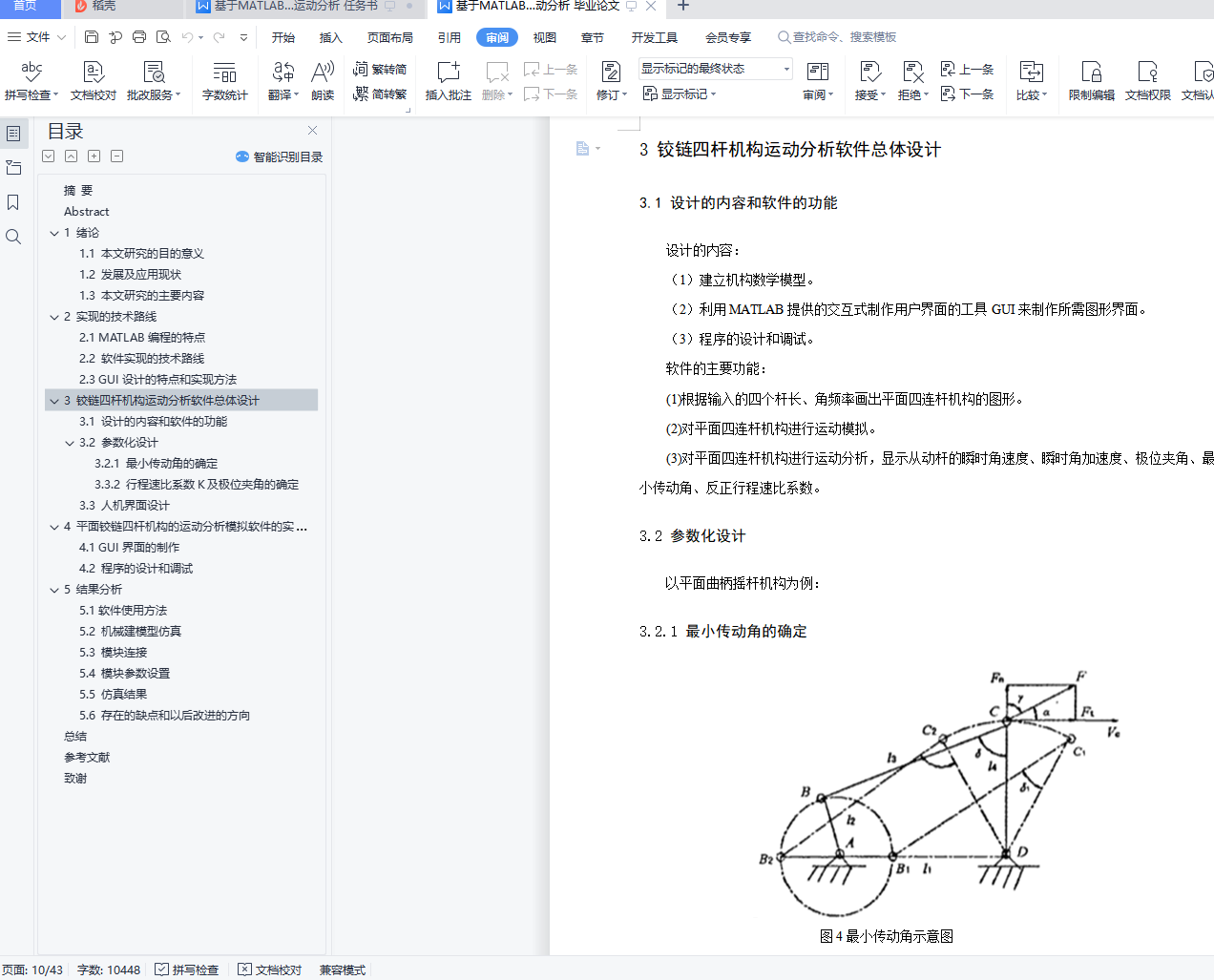Open print preview from the quick access bar
The image size is (1214, 980).
pyautogui.click(x=163, y=37)
